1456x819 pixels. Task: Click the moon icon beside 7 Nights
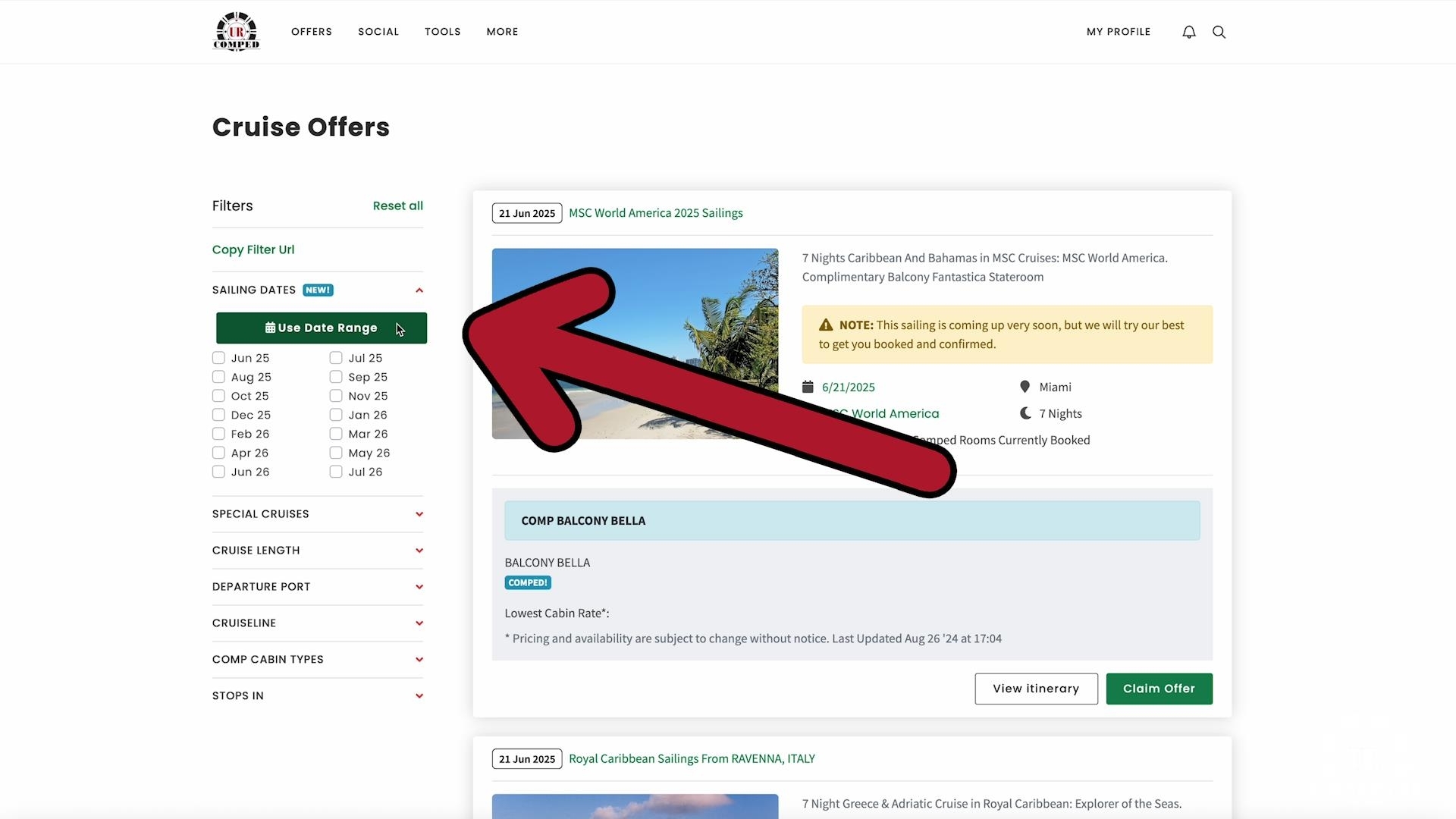coord(1025,413)
